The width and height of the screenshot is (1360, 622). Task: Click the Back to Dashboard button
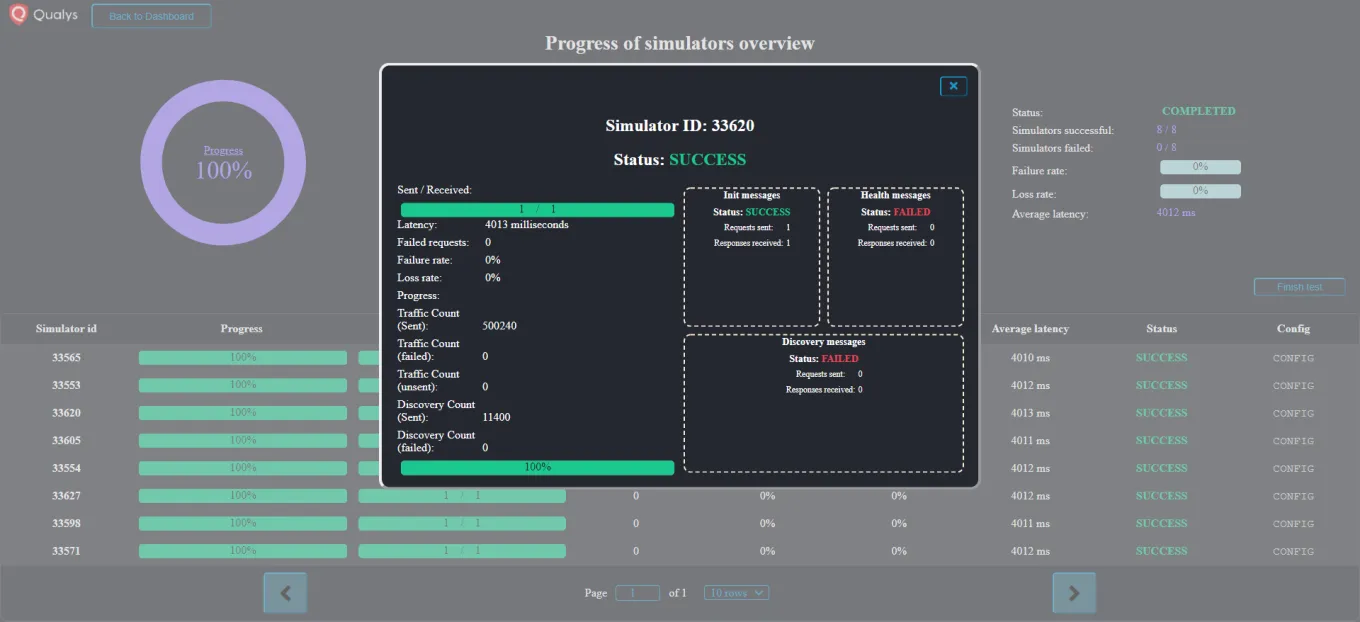[x=151, y=15]
